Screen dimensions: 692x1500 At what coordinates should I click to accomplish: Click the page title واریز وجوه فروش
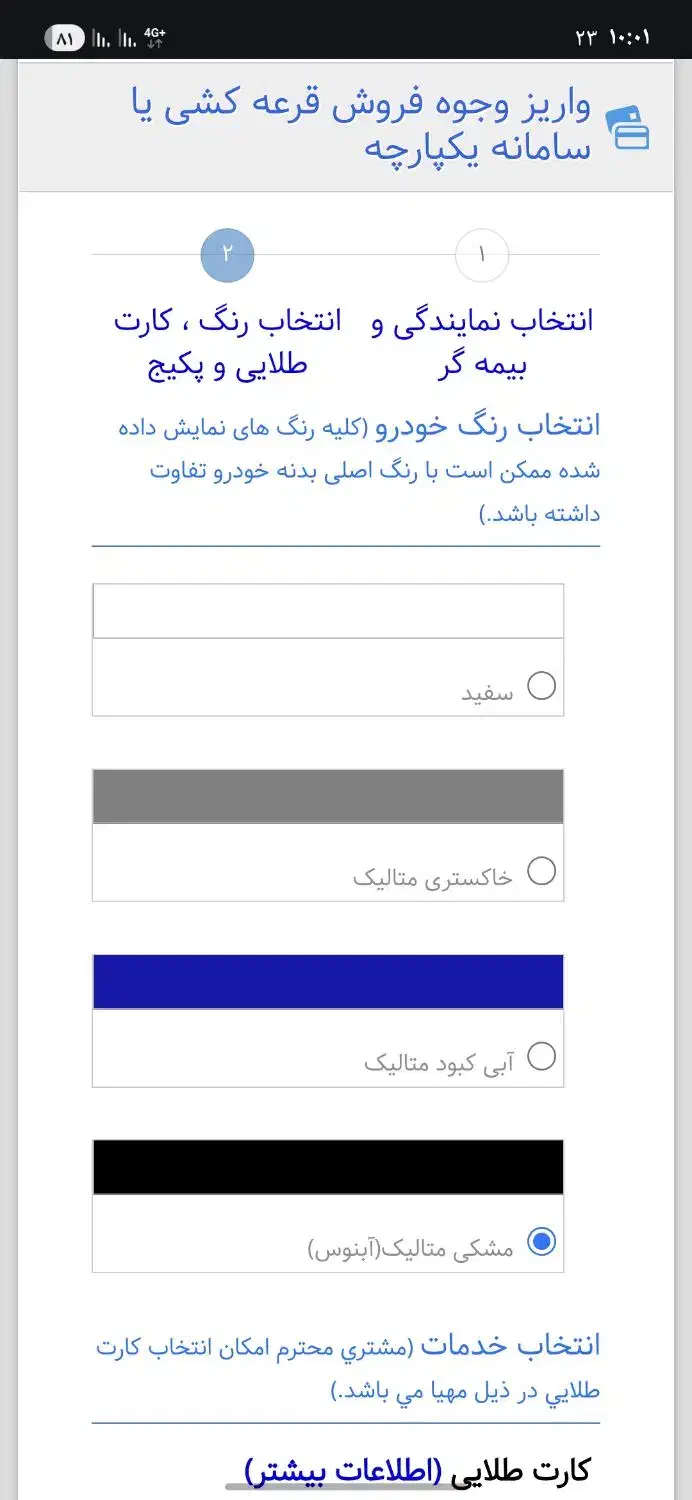coord(362,126)
